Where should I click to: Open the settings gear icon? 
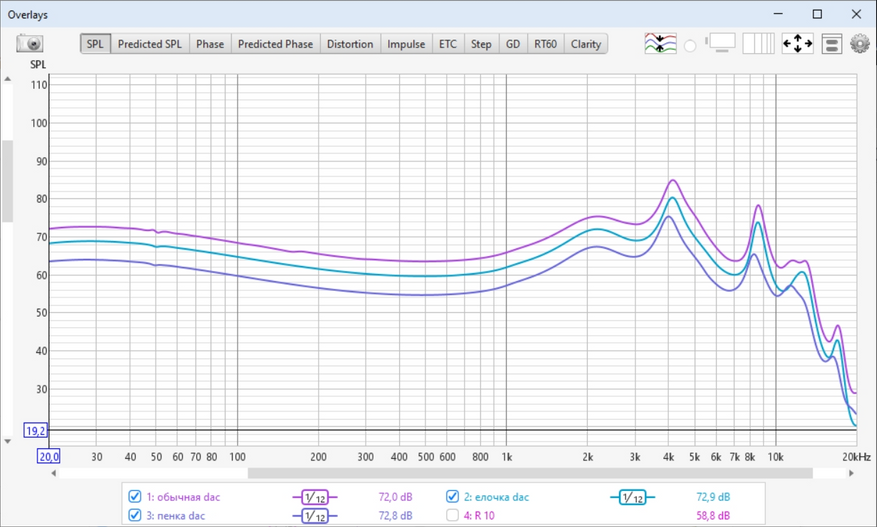click(859, 44)
